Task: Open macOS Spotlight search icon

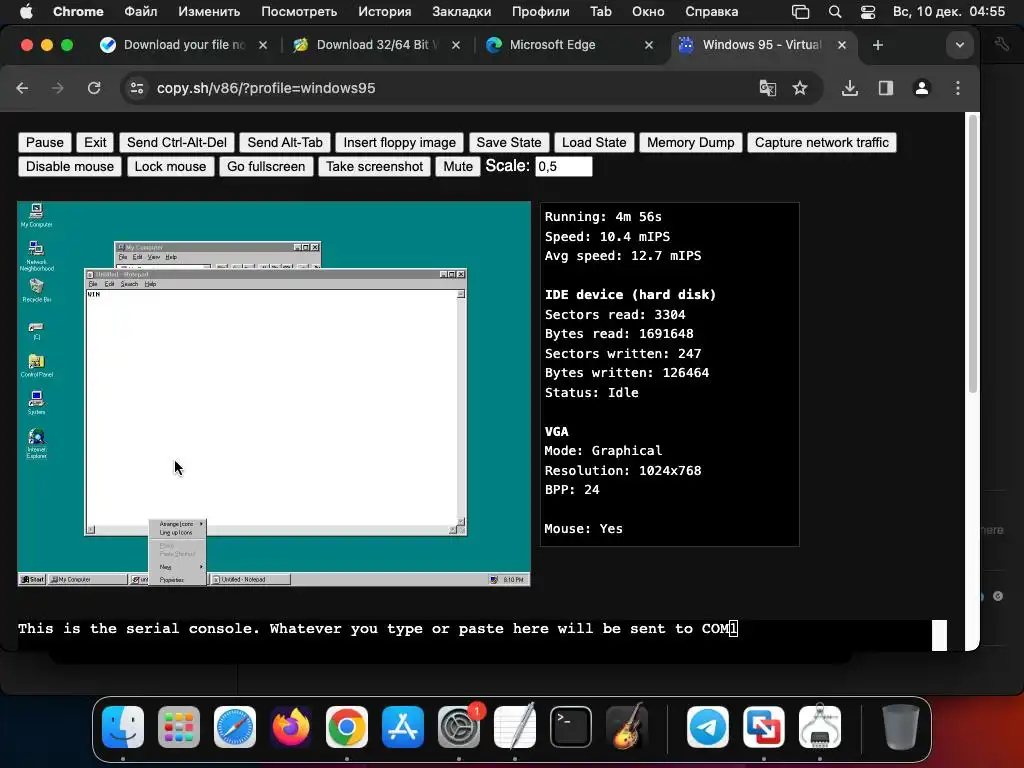Action: click(835, 12)
